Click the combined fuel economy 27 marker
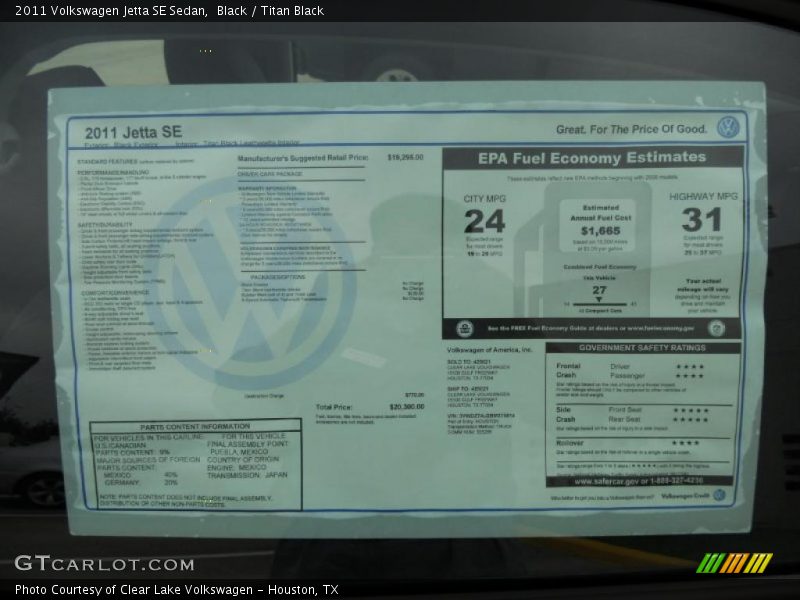Screen dimensions: 800x600 click(598, 292)
